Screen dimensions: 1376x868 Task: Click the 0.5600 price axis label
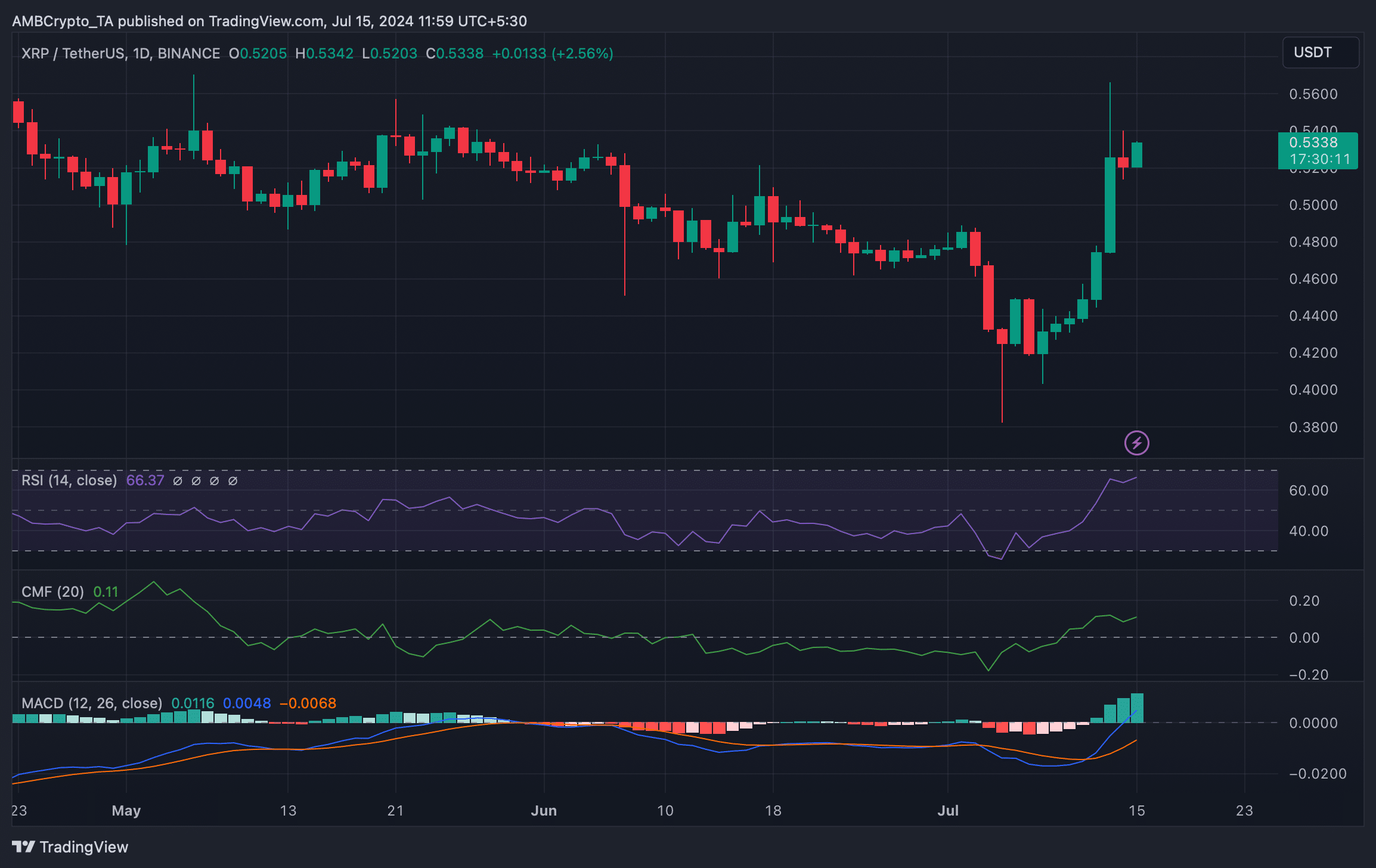pyautogui.click(x=1313, y=94)
